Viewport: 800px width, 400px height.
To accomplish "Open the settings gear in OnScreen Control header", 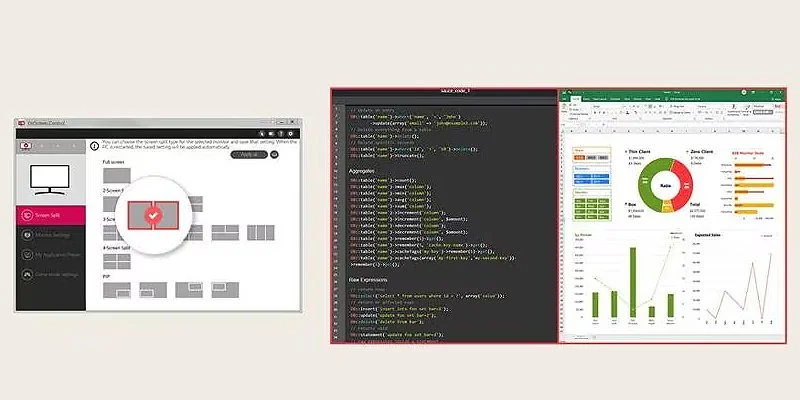I will (x=290, y=134).
